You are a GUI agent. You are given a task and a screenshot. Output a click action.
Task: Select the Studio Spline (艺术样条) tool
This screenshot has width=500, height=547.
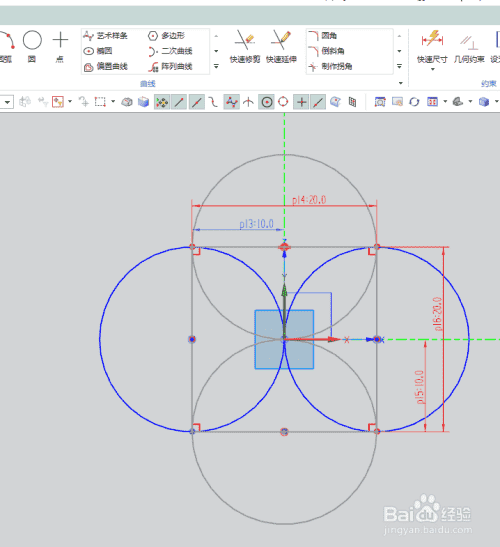pos(105,36)
